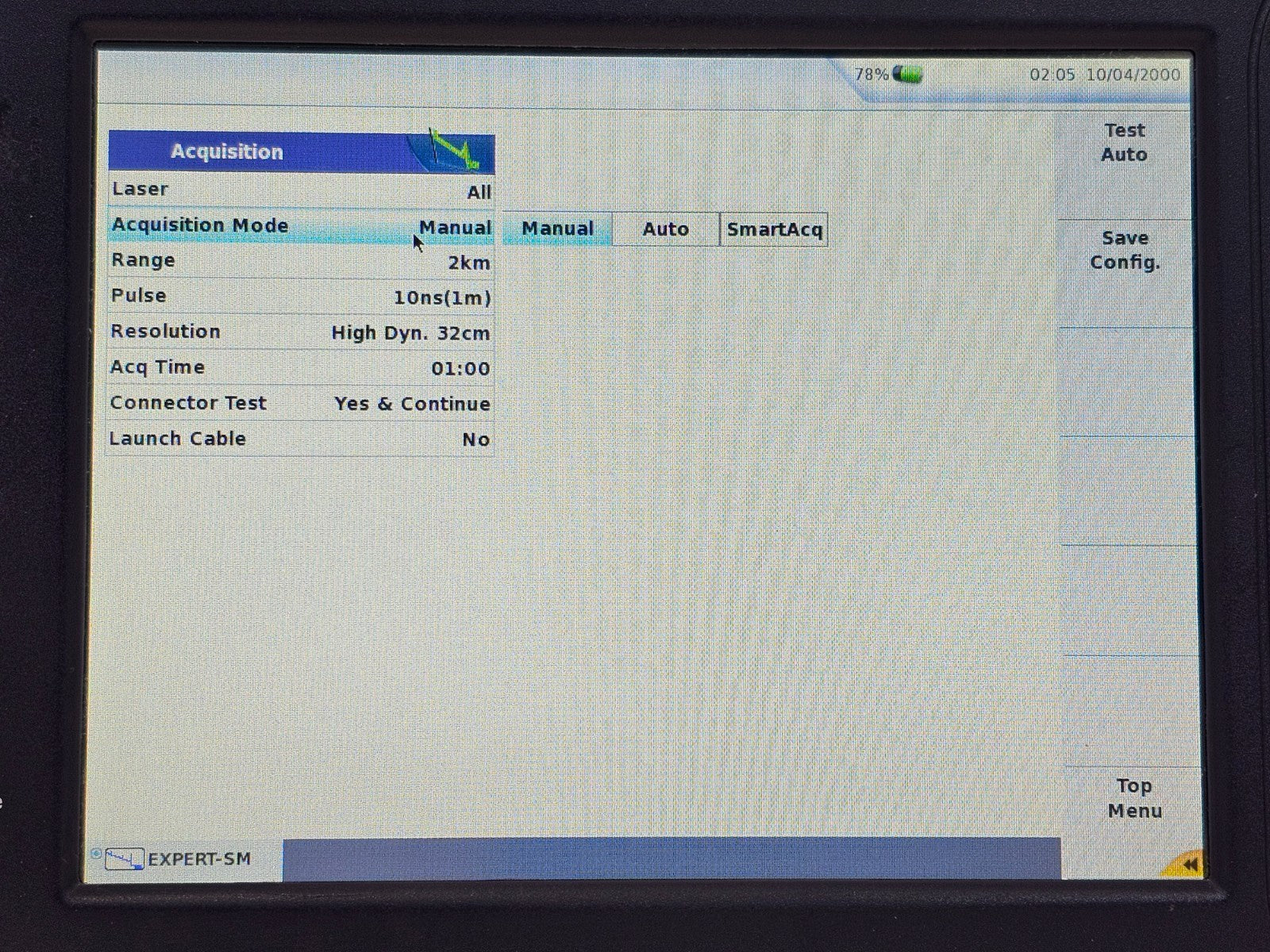Select Auto acquisition mode option
Screen dimensions: 1270x952
point(665,229)
